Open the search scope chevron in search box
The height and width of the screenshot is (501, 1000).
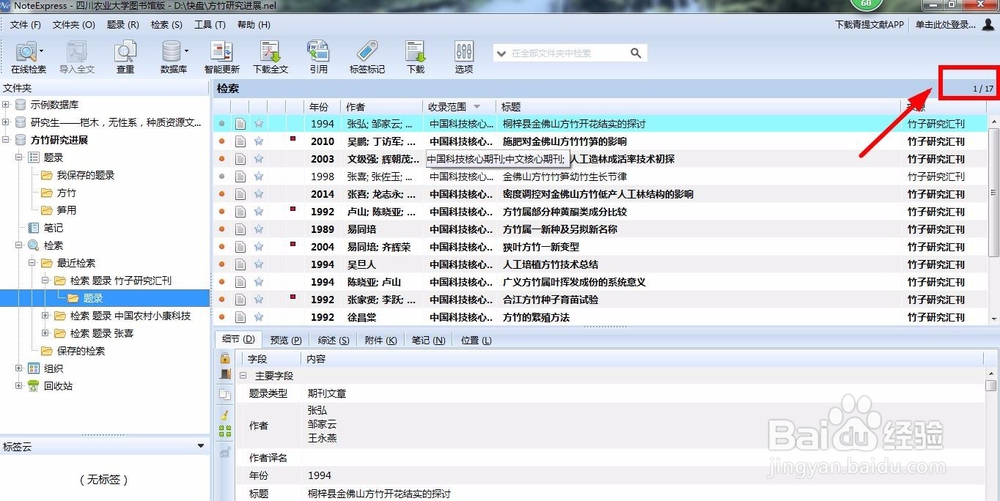[x=501, y=54]
